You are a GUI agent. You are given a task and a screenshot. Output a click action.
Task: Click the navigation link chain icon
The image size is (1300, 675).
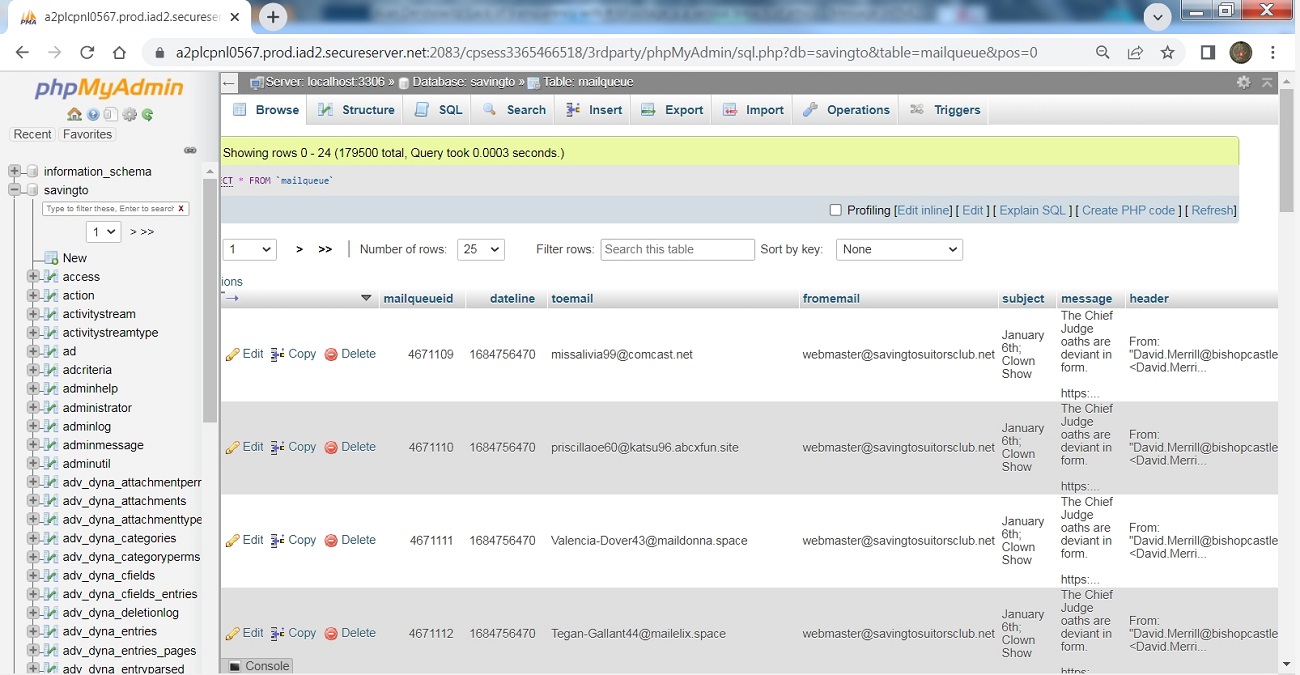click(x=190, y=151)
